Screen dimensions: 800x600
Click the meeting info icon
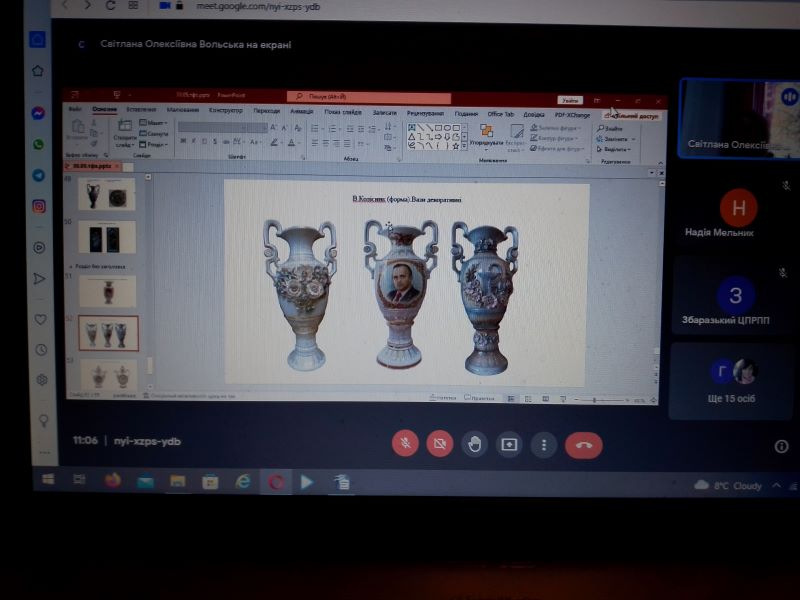pyautogui.click(x=781, y=446)
